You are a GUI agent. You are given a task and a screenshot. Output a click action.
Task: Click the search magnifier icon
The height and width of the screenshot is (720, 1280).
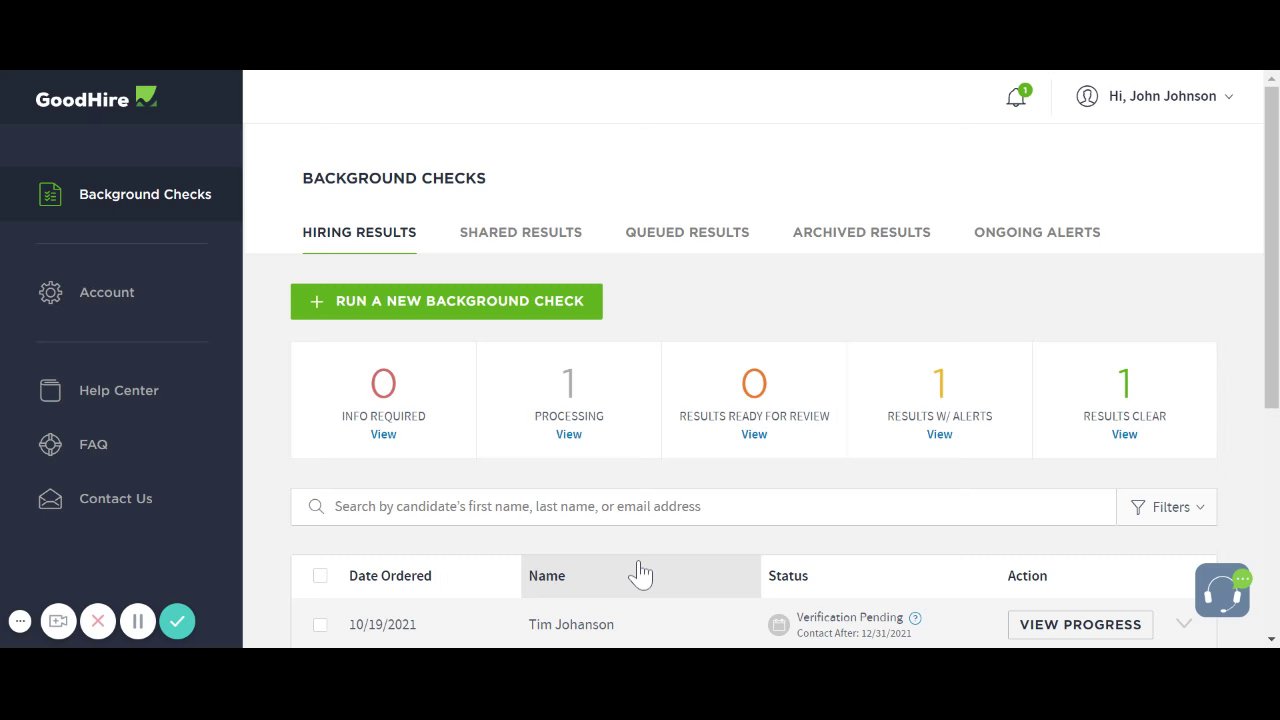click(x=316, y=506)
